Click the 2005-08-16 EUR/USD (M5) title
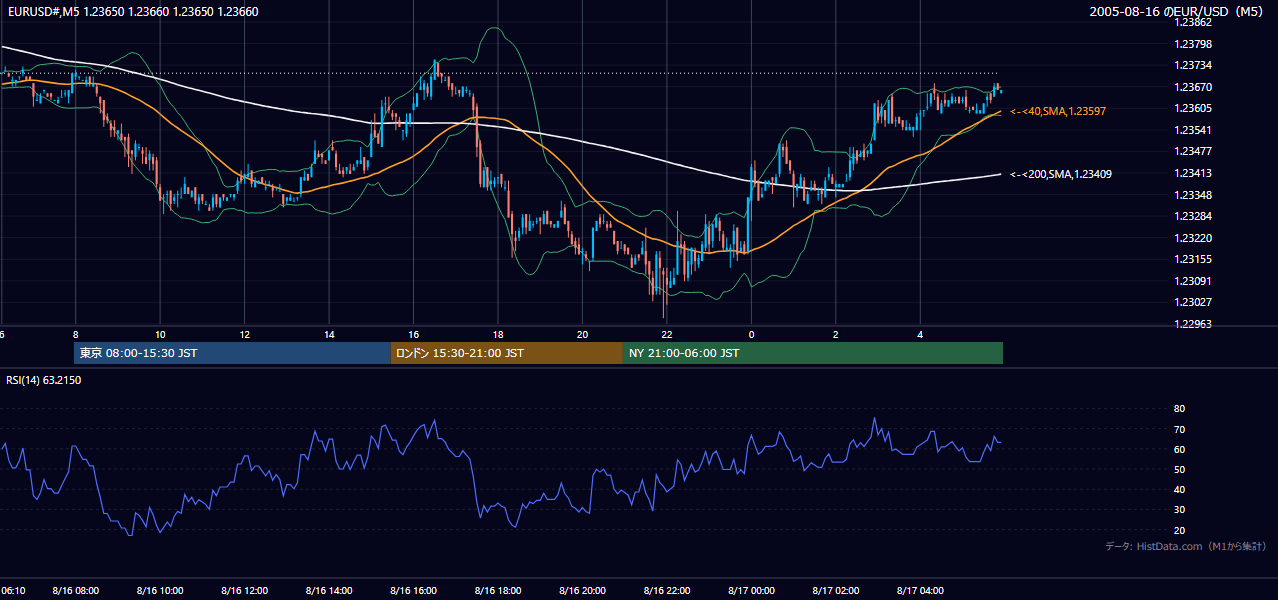This screenshot has width=1278, height=600. pyautogui.click(x=1178, y=12)
